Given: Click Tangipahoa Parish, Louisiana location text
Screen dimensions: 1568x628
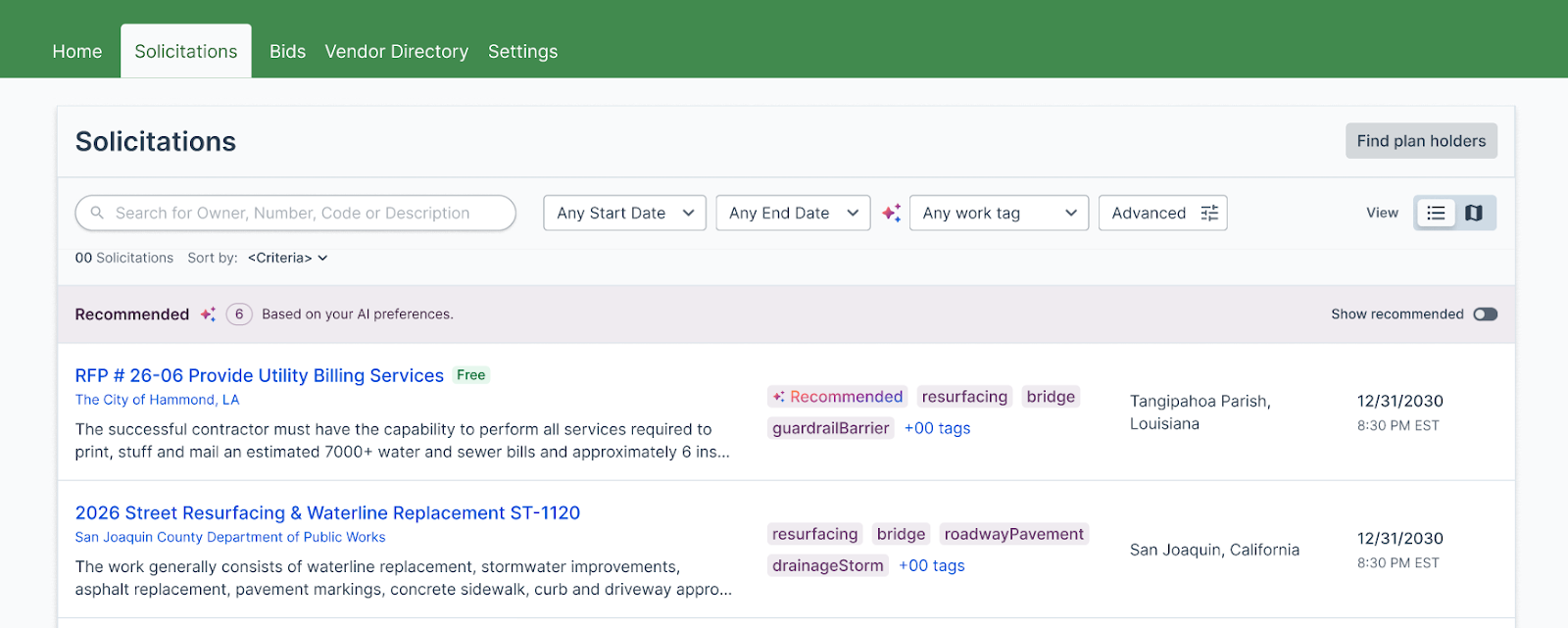Looking at the screenshot, I should pyautogui.click(x=1200, y=412).
